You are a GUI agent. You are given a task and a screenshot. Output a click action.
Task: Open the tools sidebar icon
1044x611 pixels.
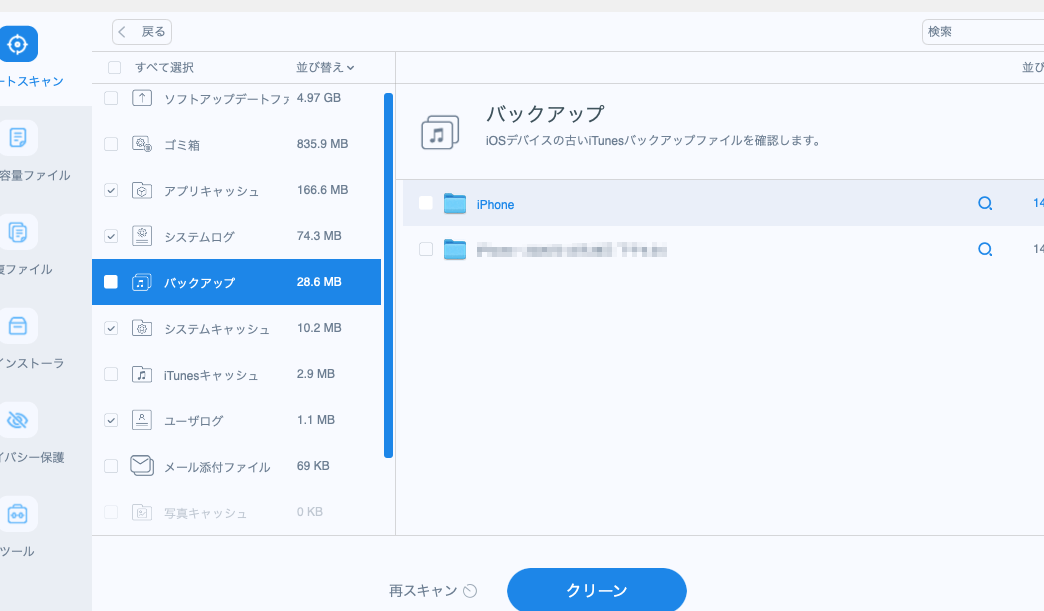18,514
